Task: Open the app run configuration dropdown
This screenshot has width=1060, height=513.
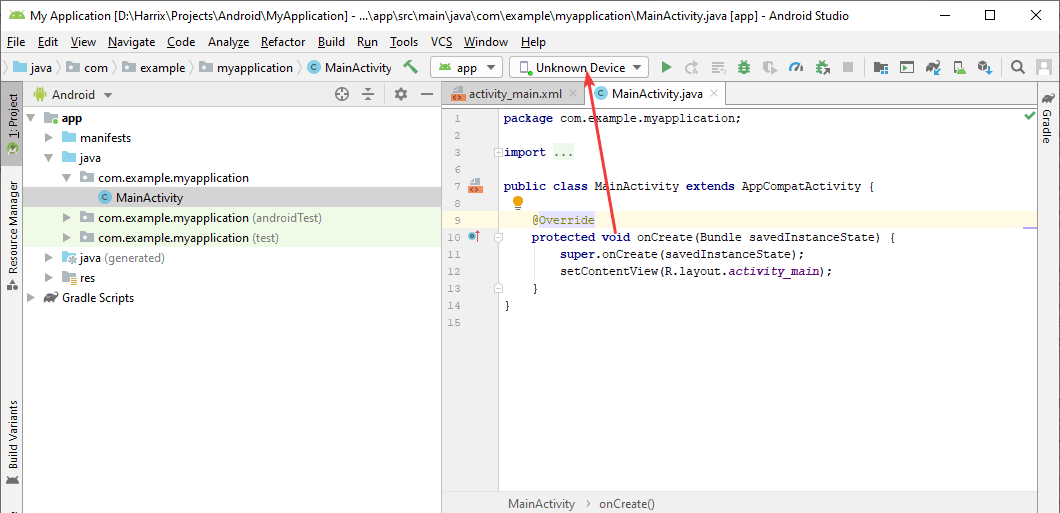Action: click(x=466, y=68)
